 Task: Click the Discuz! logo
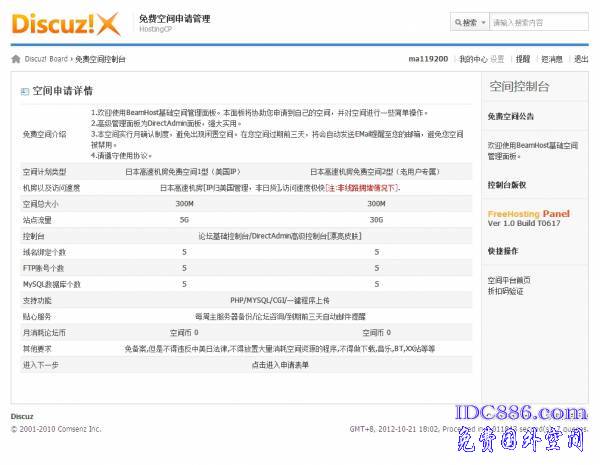[65, 22]
